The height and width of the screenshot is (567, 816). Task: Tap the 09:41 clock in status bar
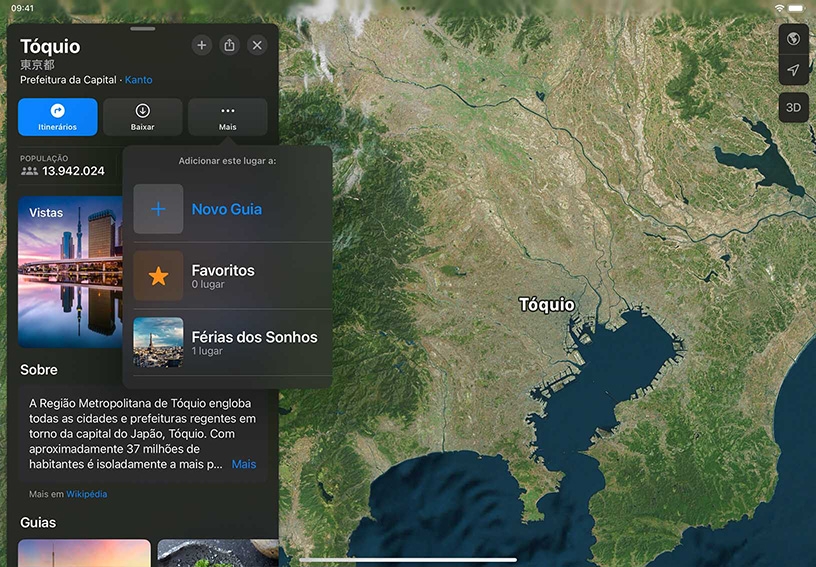[x=22, y=8]
